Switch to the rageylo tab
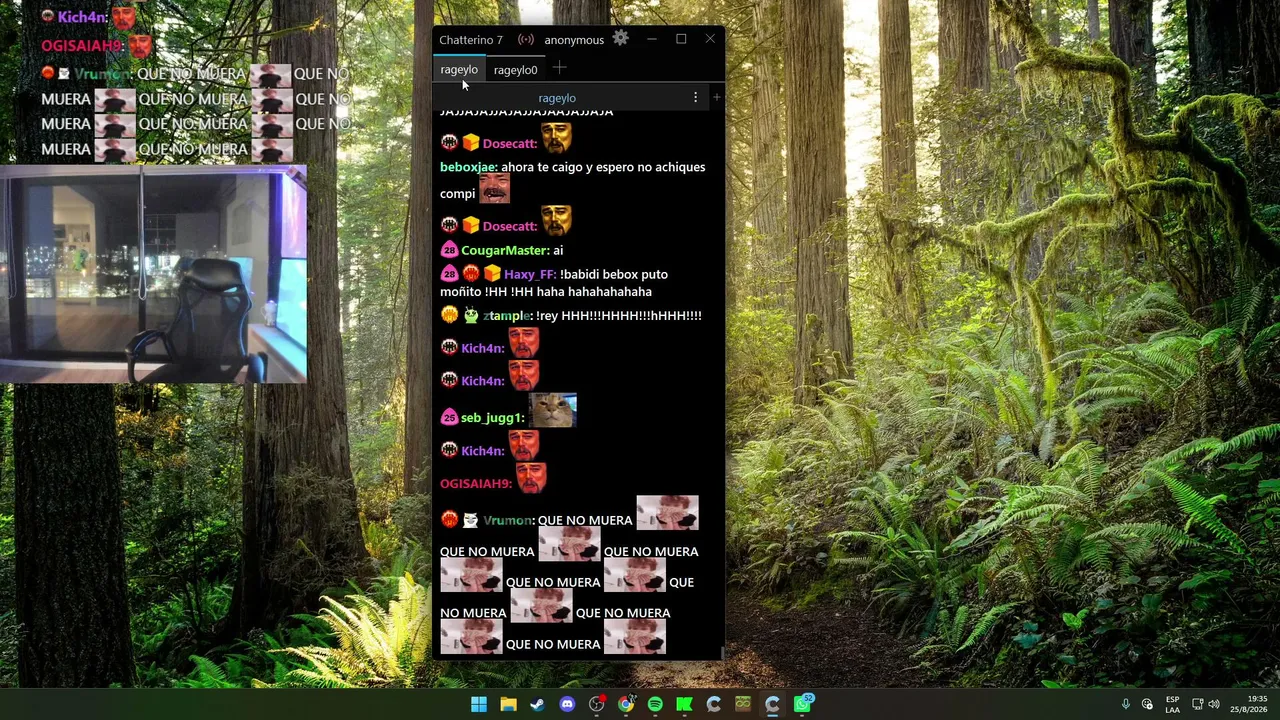 tap(459, 69)
